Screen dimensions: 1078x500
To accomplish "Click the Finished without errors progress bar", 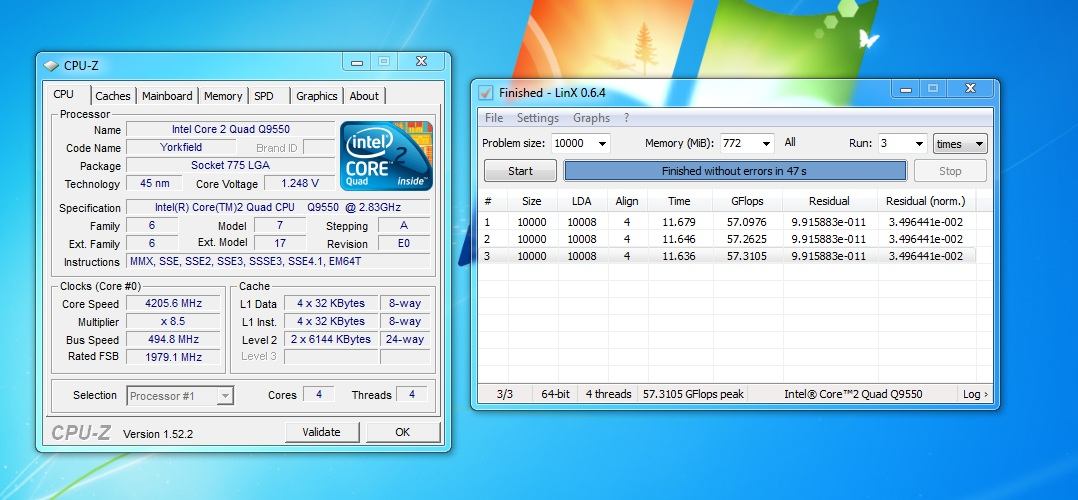I will point(735,171).
